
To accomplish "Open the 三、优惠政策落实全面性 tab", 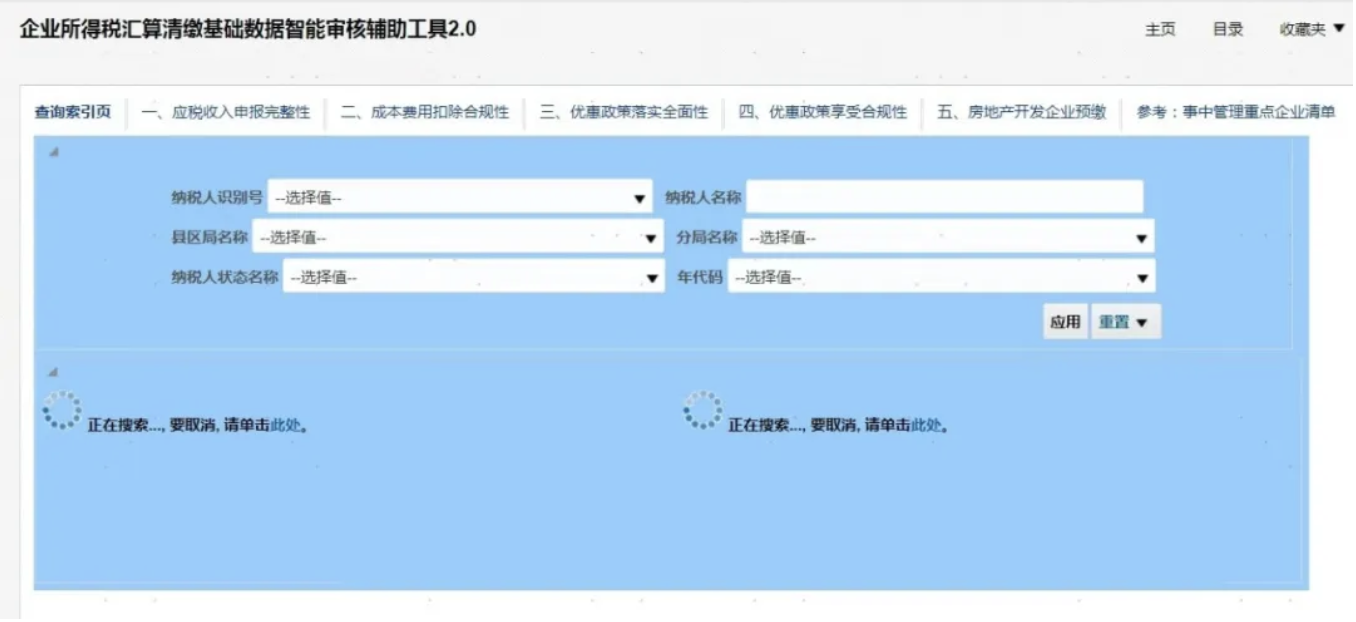I will (x=624, y=112).
